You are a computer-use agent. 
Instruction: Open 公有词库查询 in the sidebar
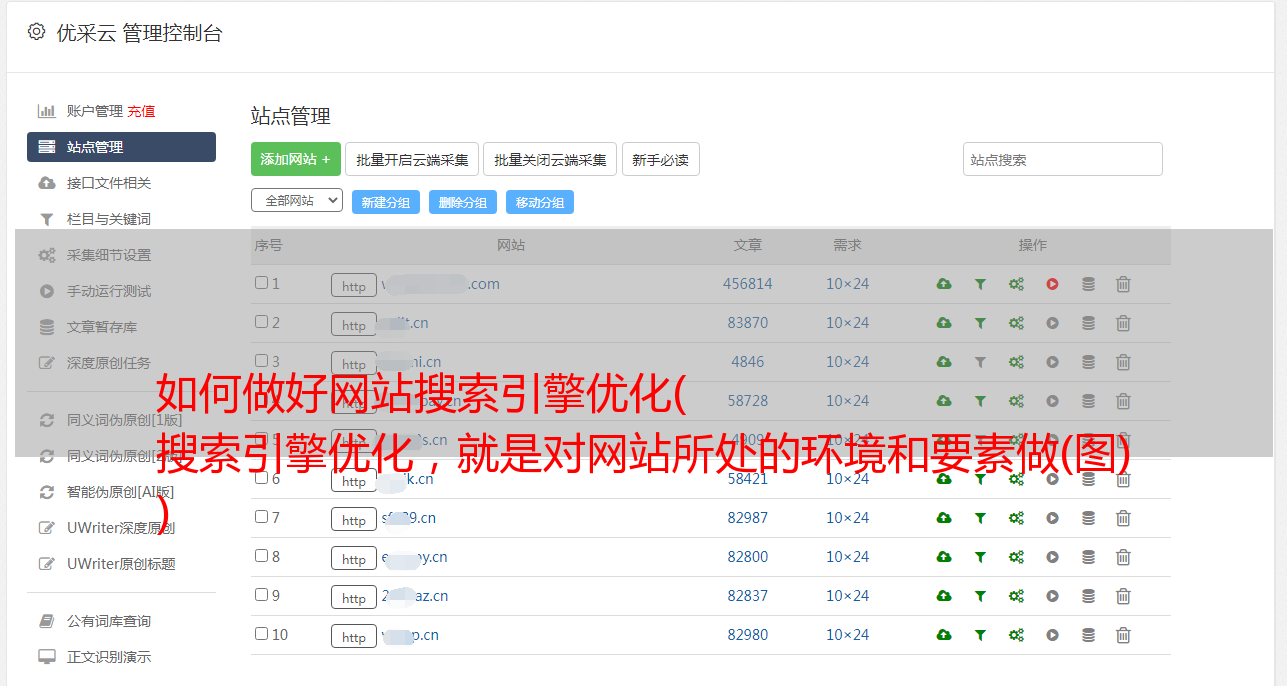[109, 622]
